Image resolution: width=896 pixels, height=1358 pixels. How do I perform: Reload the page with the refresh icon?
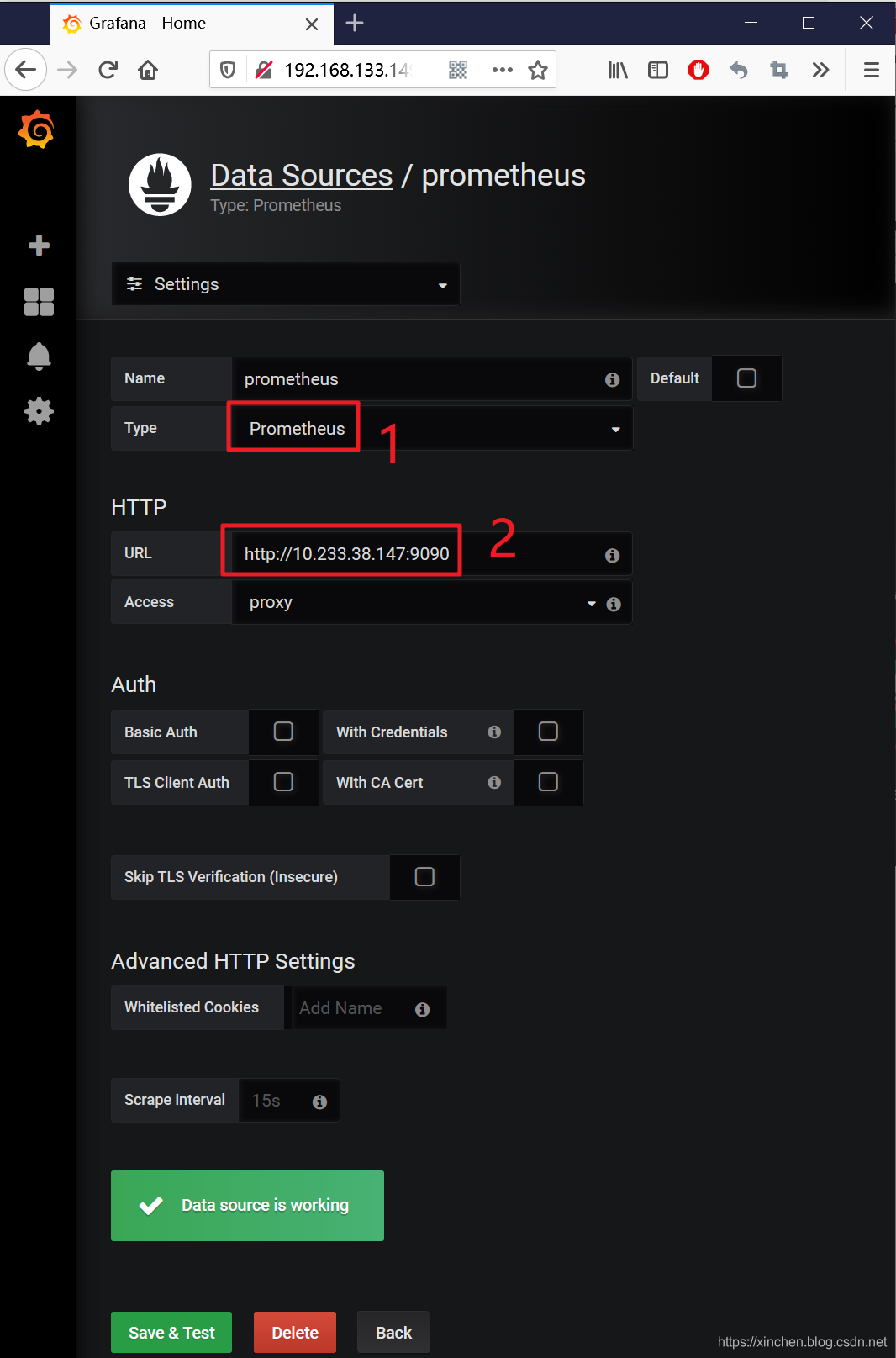point(108,70)
